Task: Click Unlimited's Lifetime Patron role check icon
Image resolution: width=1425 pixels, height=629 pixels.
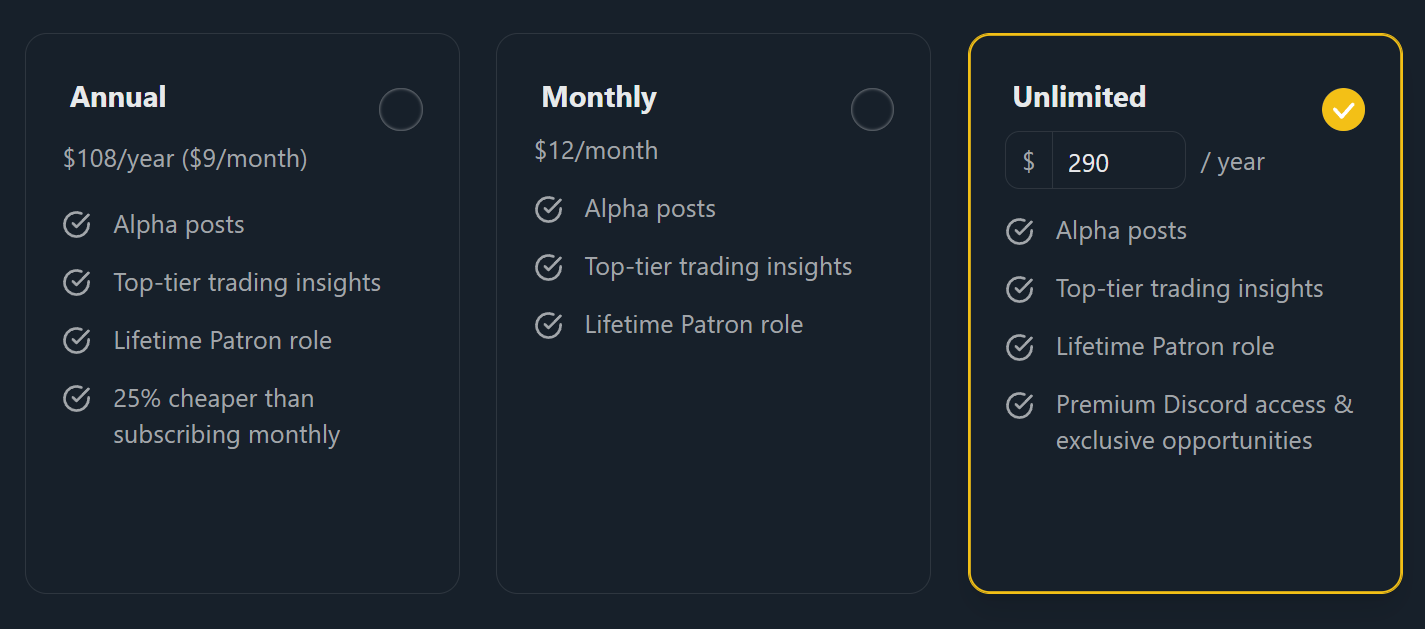Action: [1020, 347]
